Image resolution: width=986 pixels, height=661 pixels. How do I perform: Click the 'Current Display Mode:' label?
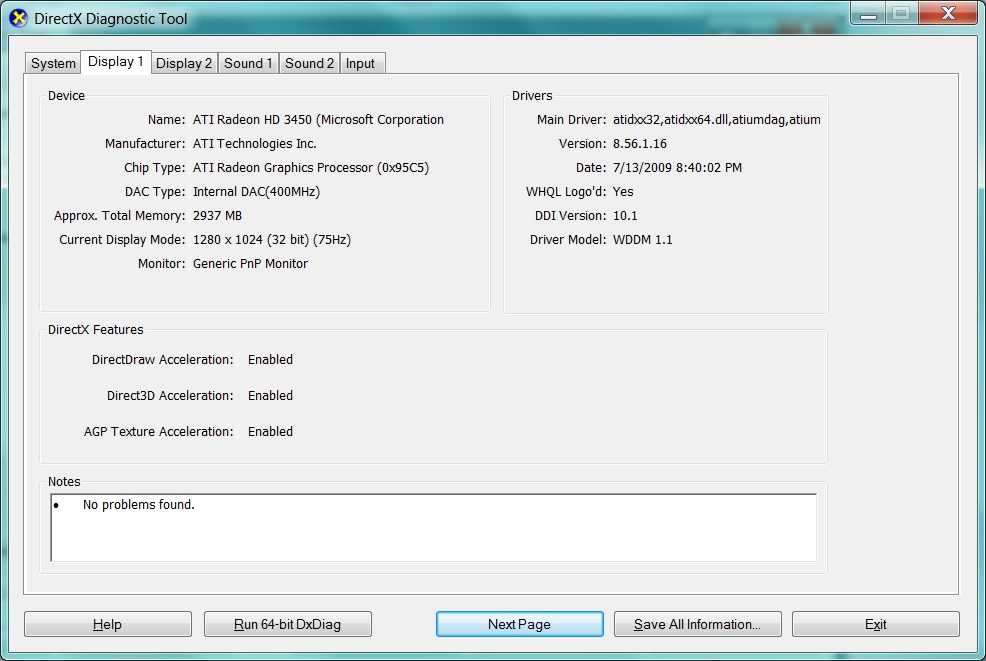click(122, 240)
